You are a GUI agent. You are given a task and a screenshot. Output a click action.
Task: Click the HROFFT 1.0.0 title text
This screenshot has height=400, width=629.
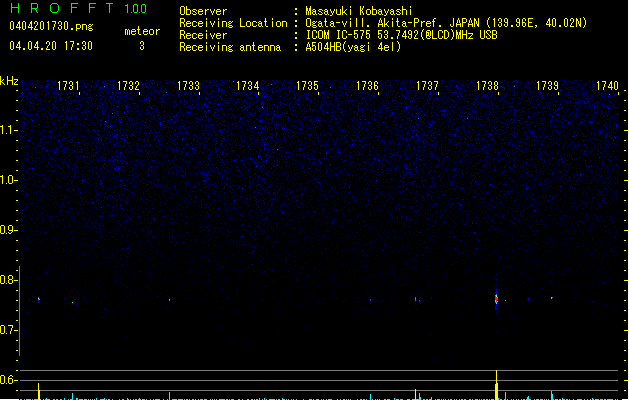click(78, 8)
